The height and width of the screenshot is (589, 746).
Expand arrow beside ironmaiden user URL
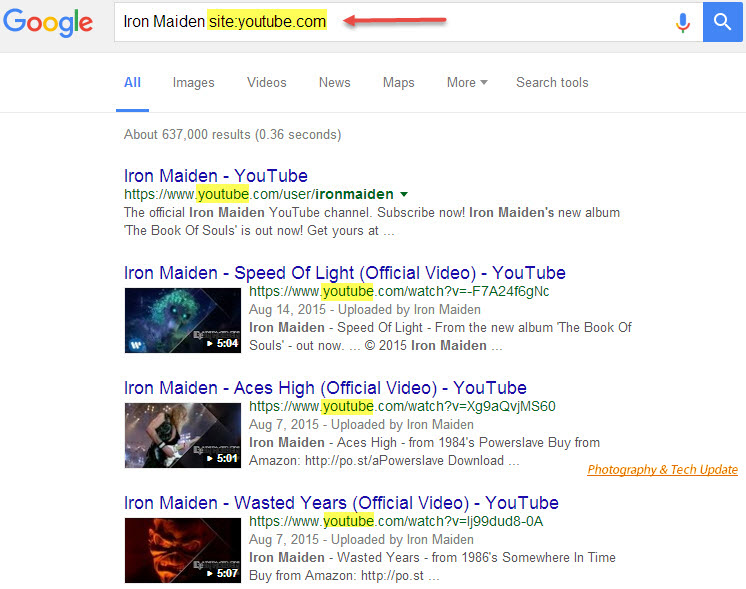(x=404, y=194)
